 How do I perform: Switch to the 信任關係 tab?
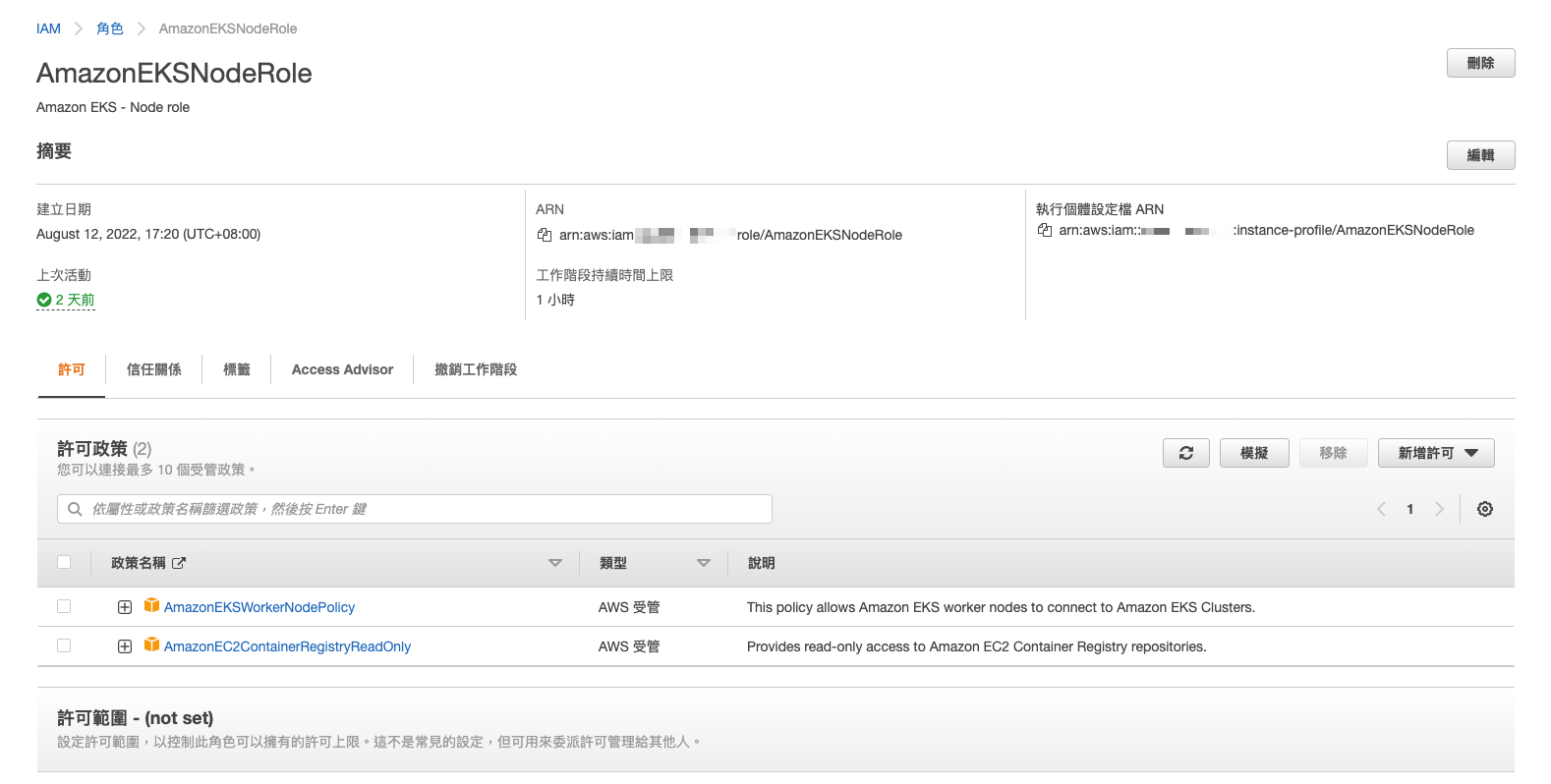coord(154,369)
